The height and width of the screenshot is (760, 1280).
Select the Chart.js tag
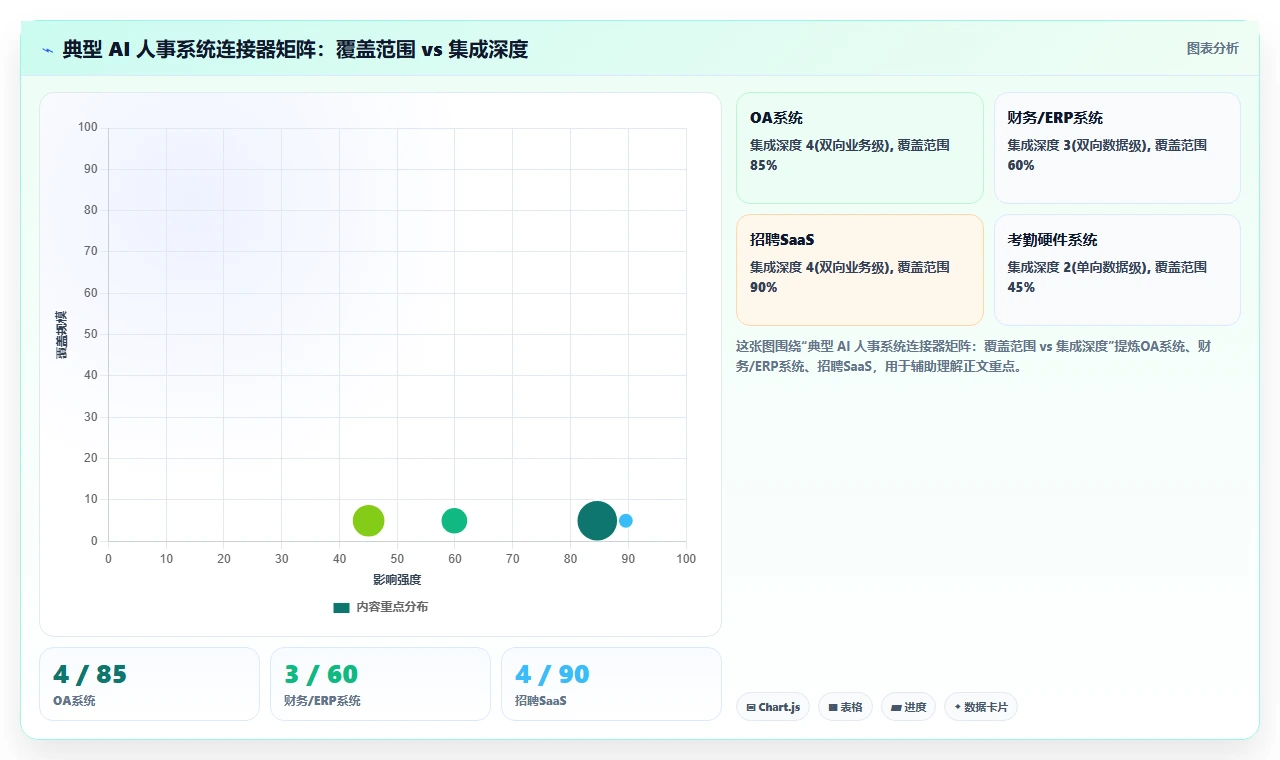point(773,707)
